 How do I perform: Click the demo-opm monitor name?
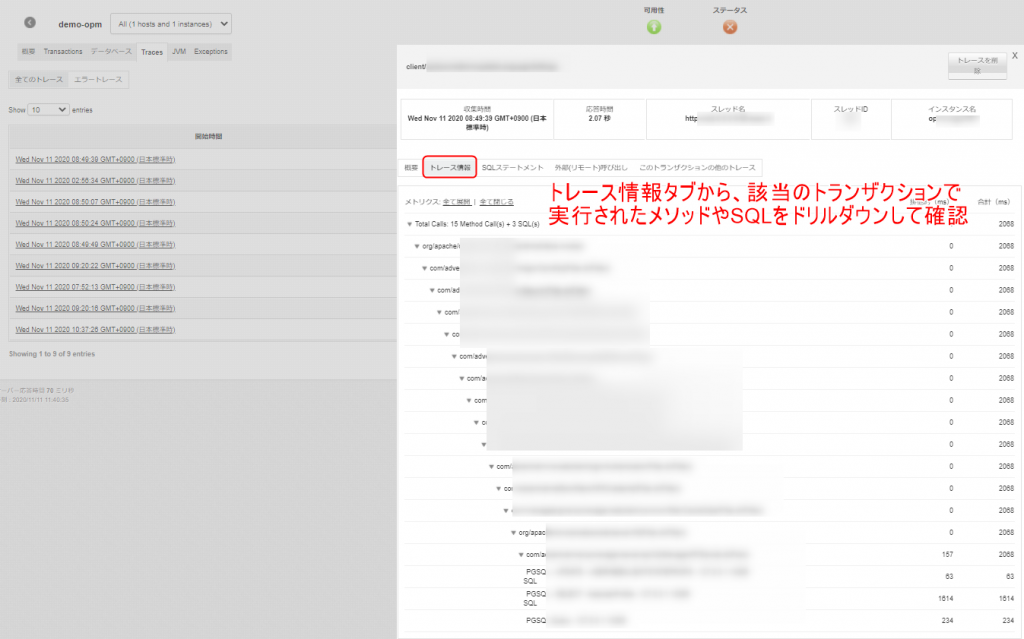[80, 24]
